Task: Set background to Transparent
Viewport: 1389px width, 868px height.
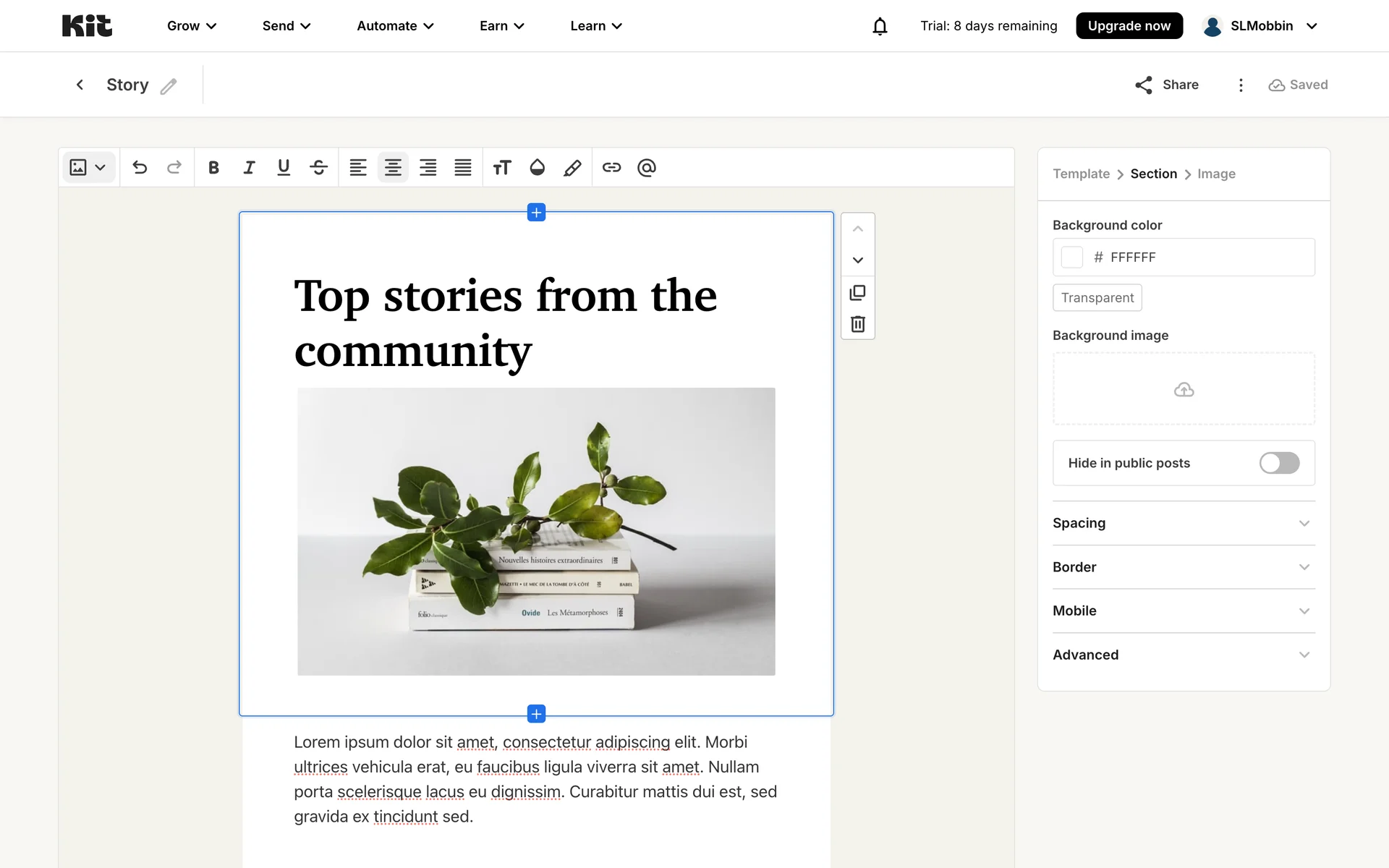Action: coord(1097,298)
